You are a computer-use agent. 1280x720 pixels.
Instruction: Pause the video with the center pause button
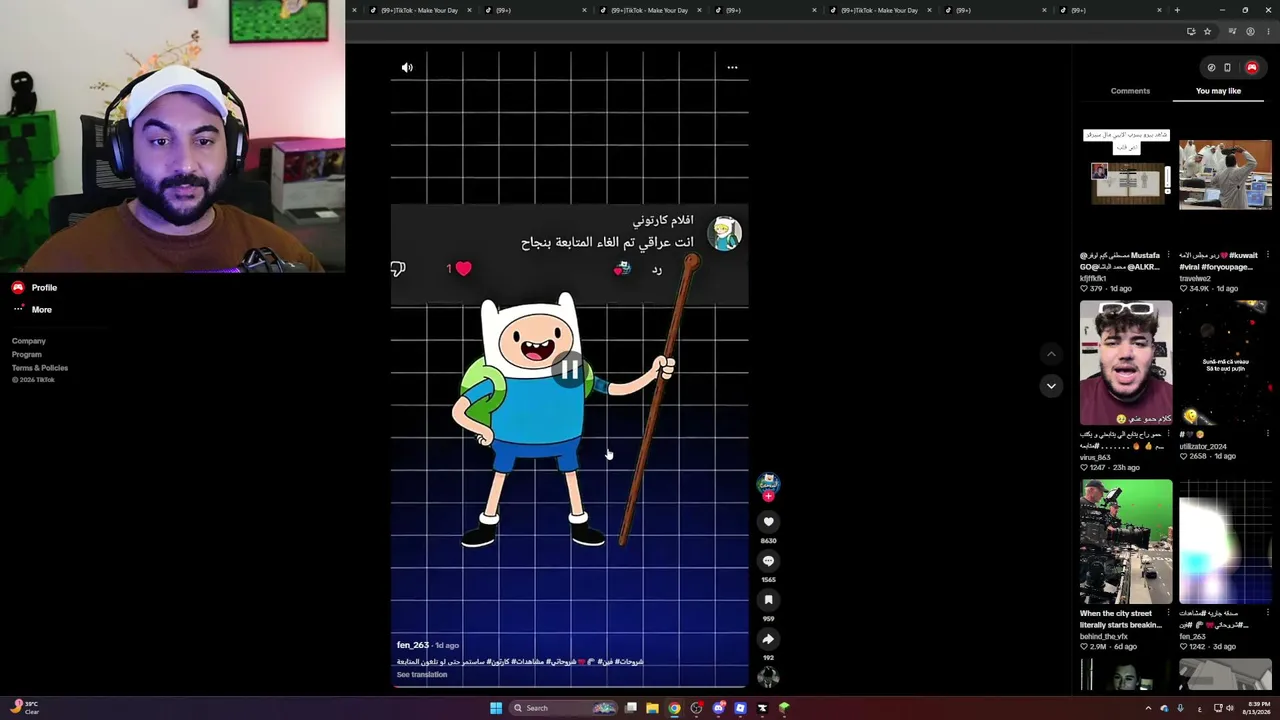tap(569, 369)
